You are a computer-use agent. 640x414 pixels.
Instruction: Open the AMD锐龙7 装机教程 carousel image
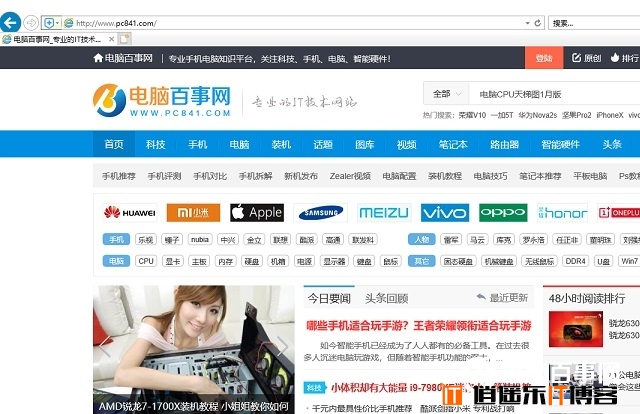pos(193,349)
